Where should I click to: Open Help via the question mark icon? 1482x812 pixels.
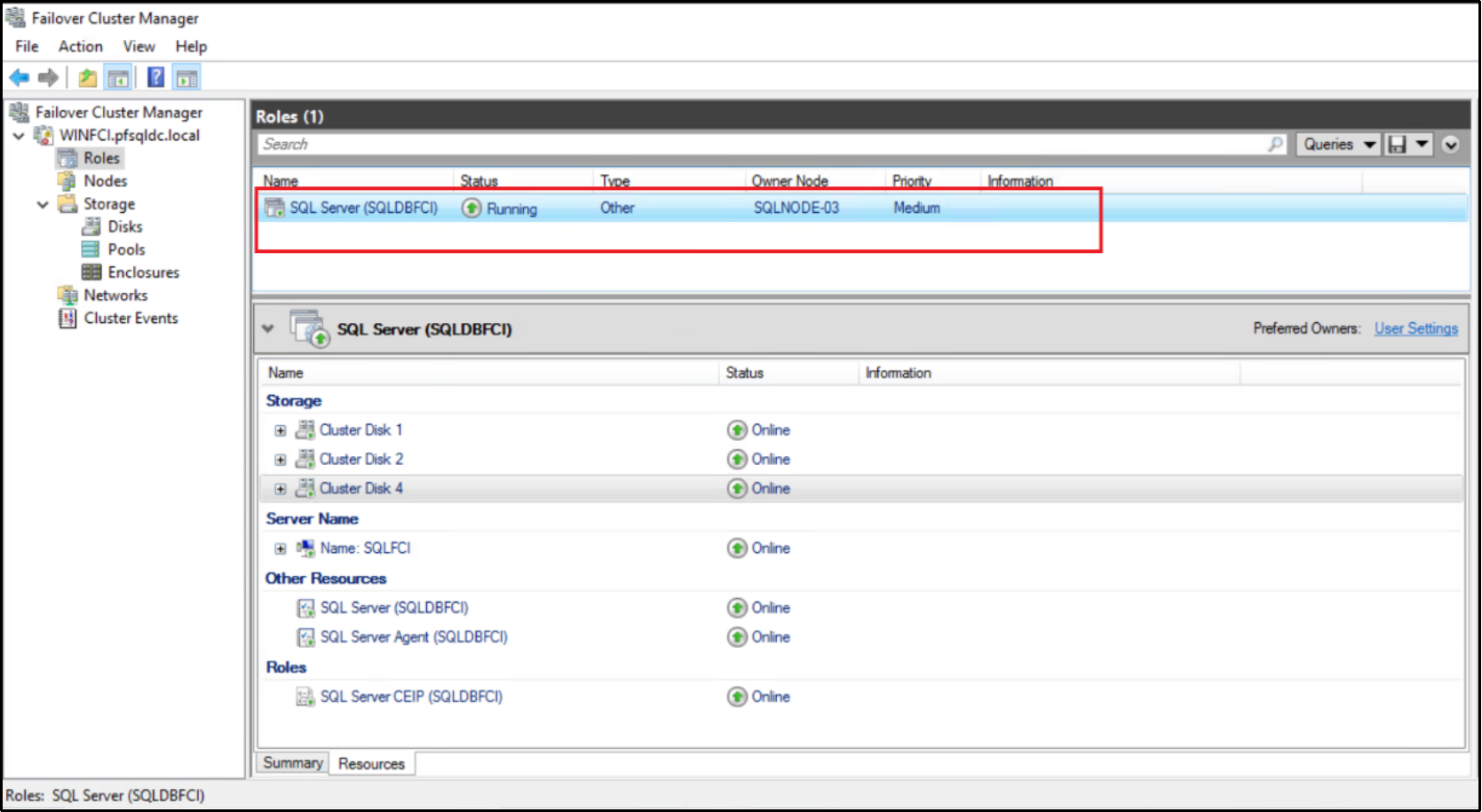tap(155, 77)
